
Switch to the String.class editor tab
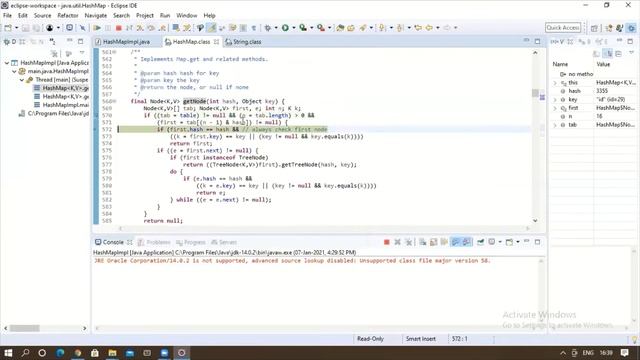(243, 42)
